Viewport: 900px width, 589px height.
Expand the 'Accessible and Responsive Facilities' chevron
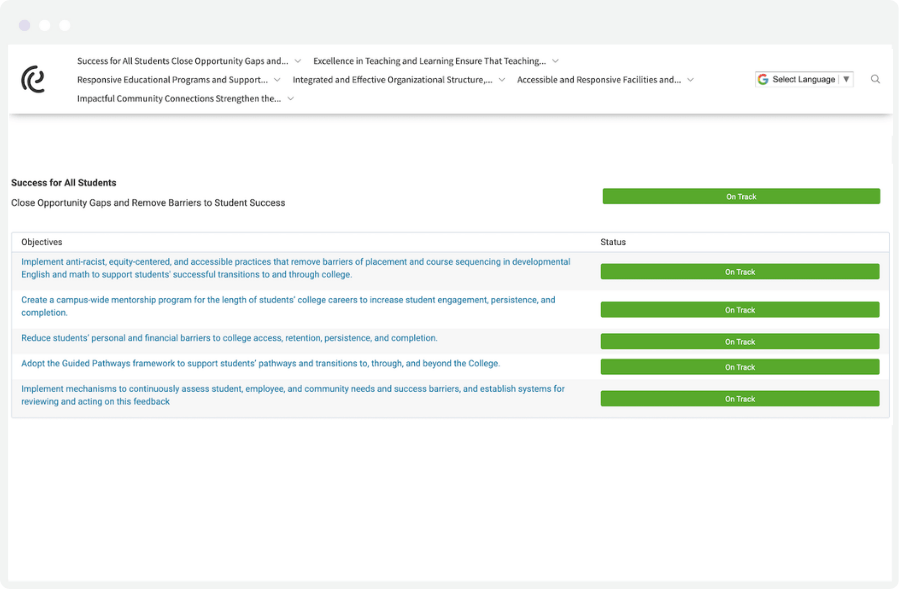[x=690, y=79]
